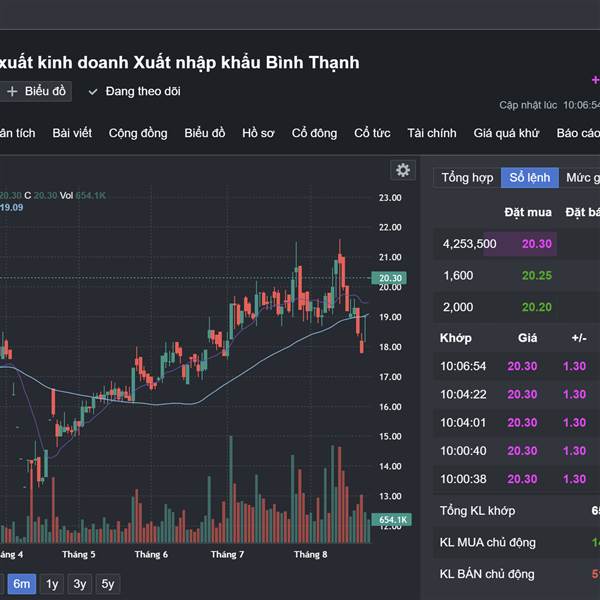This screenshot has width=600, height=600.
Task: Select the 10:00:38 matched trade row
Action: click(x=516, y=479)
